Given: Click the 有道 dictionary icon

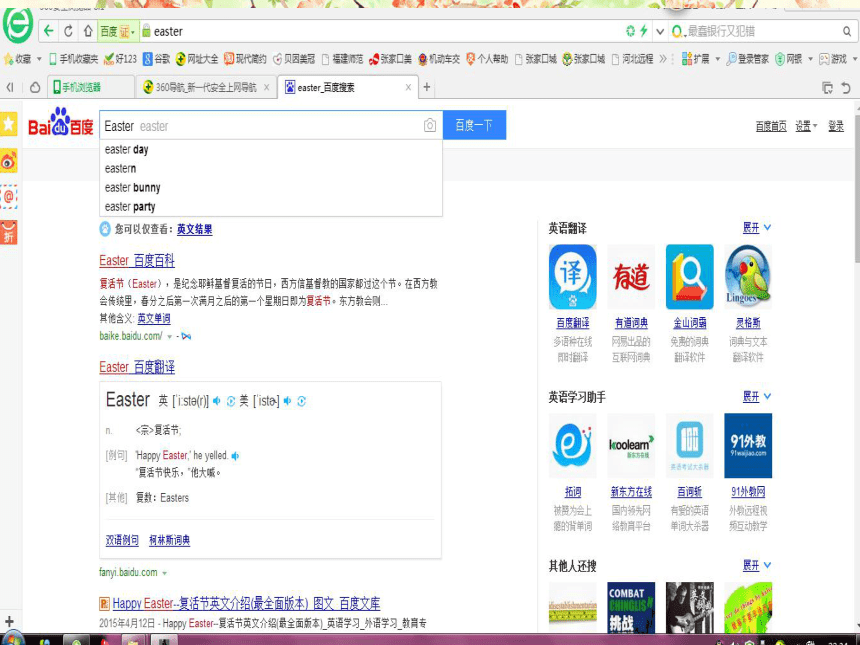Looking at the screenshot, I should pyautogui.click(x=631, y=277).
